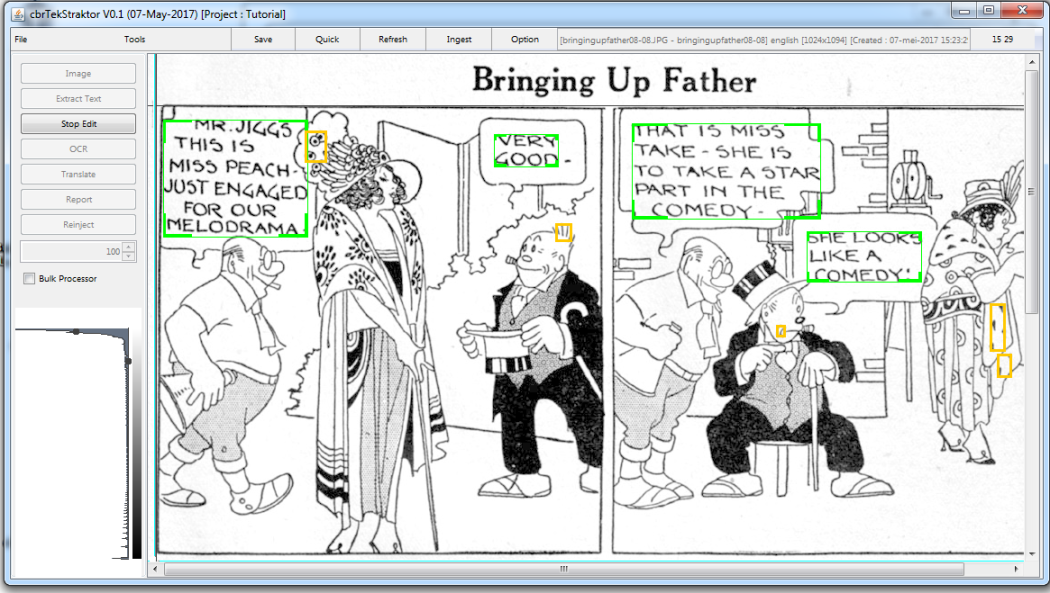Click the Image button
This screenshot has height=593, width=1050.
coord(78,74)
